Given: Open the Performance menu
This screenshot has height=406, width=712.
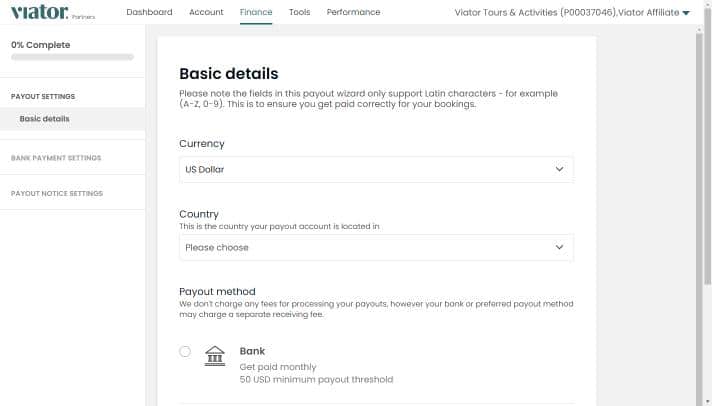Looking at the screenshot, I should click(x=353, y=12).
